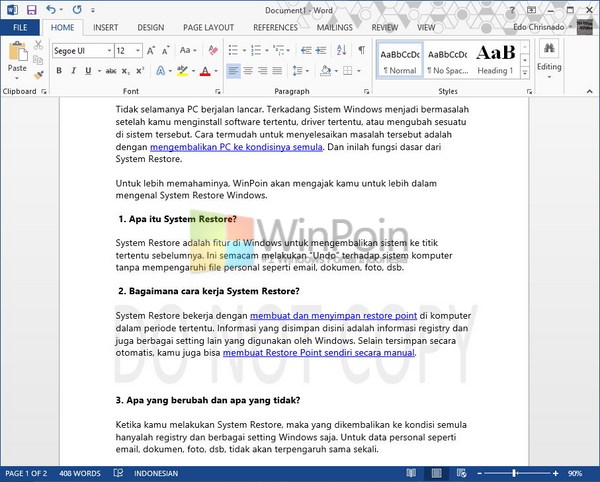Decrease the paragraph indent

coord(306,50)
